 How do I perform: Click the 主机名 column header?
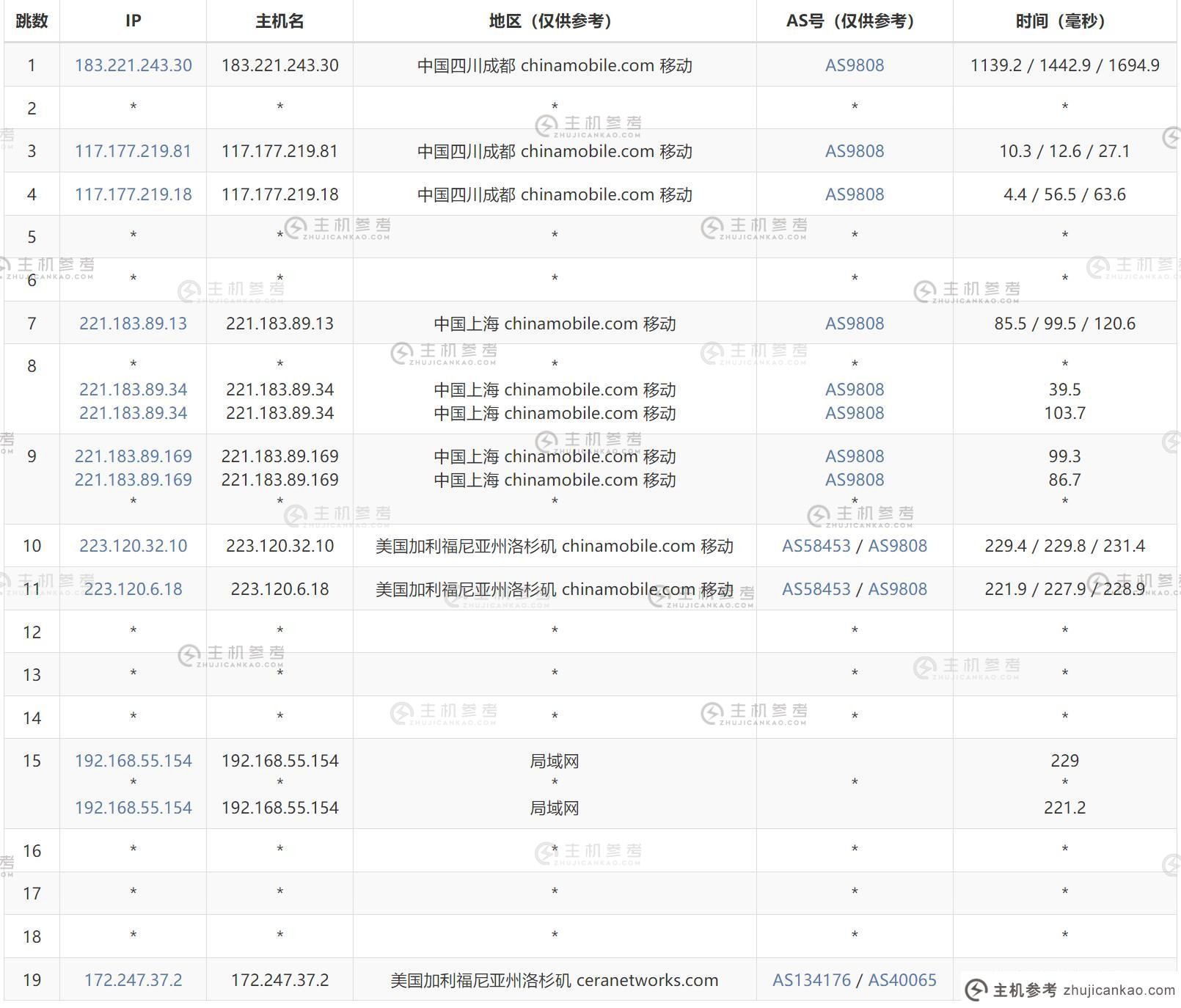click(279, 21)
